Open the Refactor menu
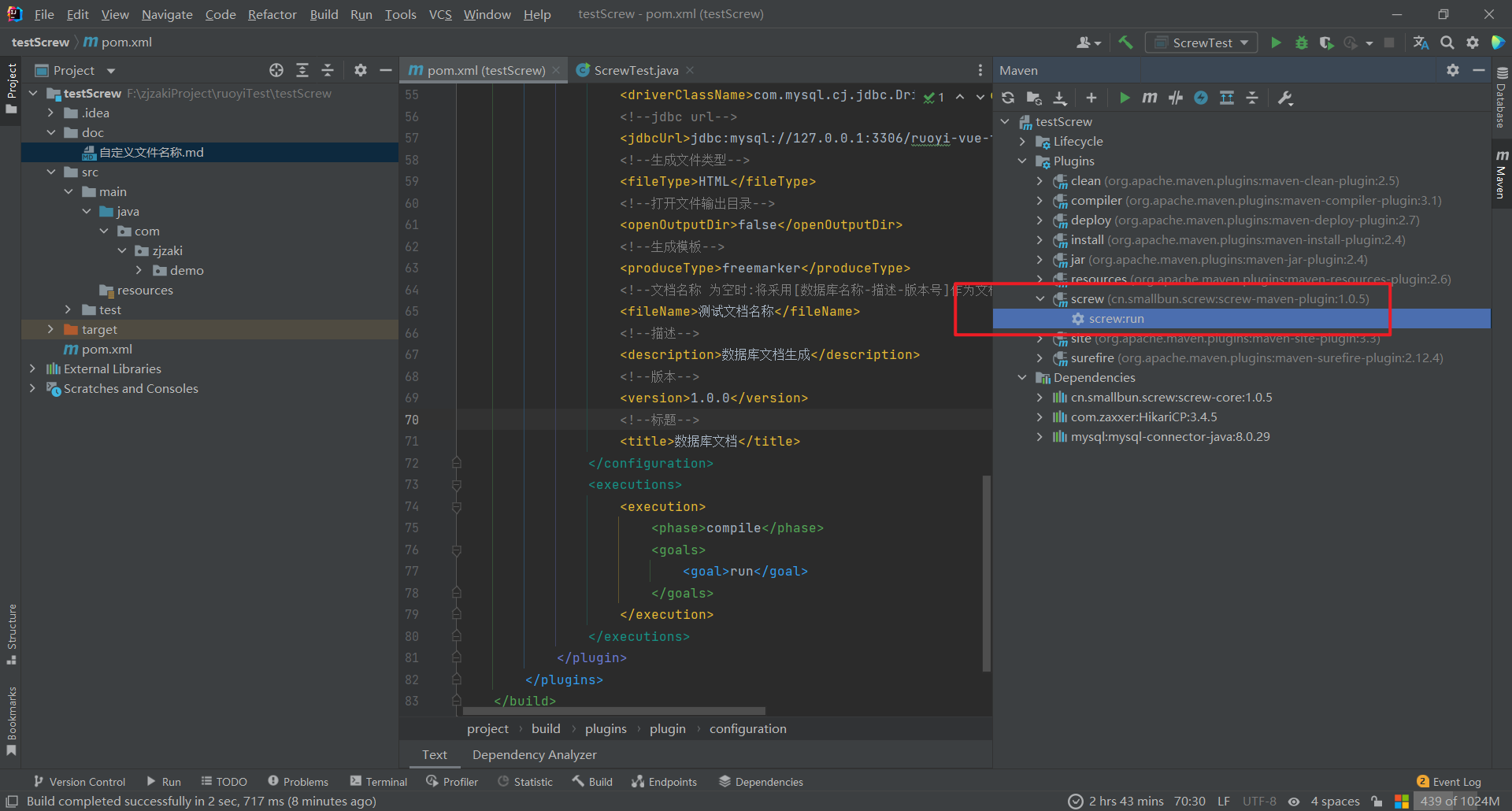The image size is (1512, 811). tap(272, 14)
